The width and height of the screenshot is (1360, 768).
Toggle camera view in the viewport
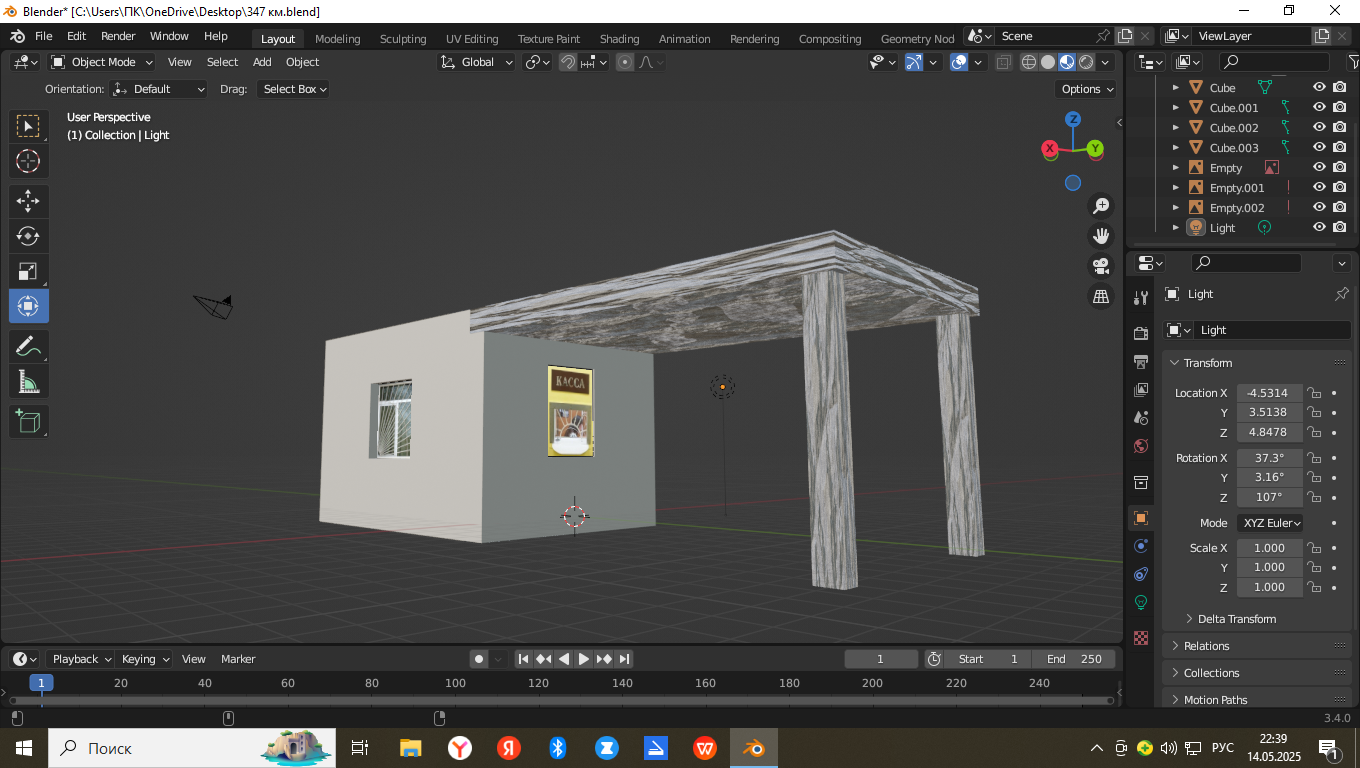coord(1101,266)
